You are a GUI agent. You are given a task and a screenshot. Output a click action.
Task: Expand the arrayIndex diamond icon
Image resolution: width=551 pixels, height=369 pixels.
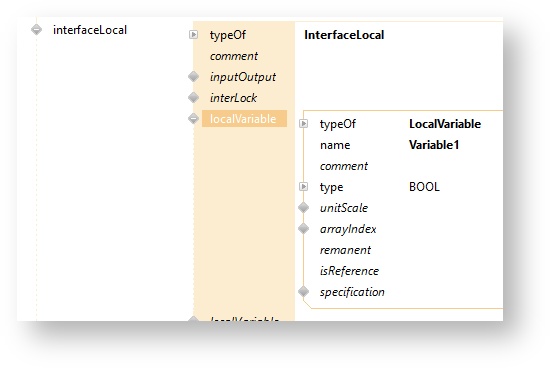304,229
